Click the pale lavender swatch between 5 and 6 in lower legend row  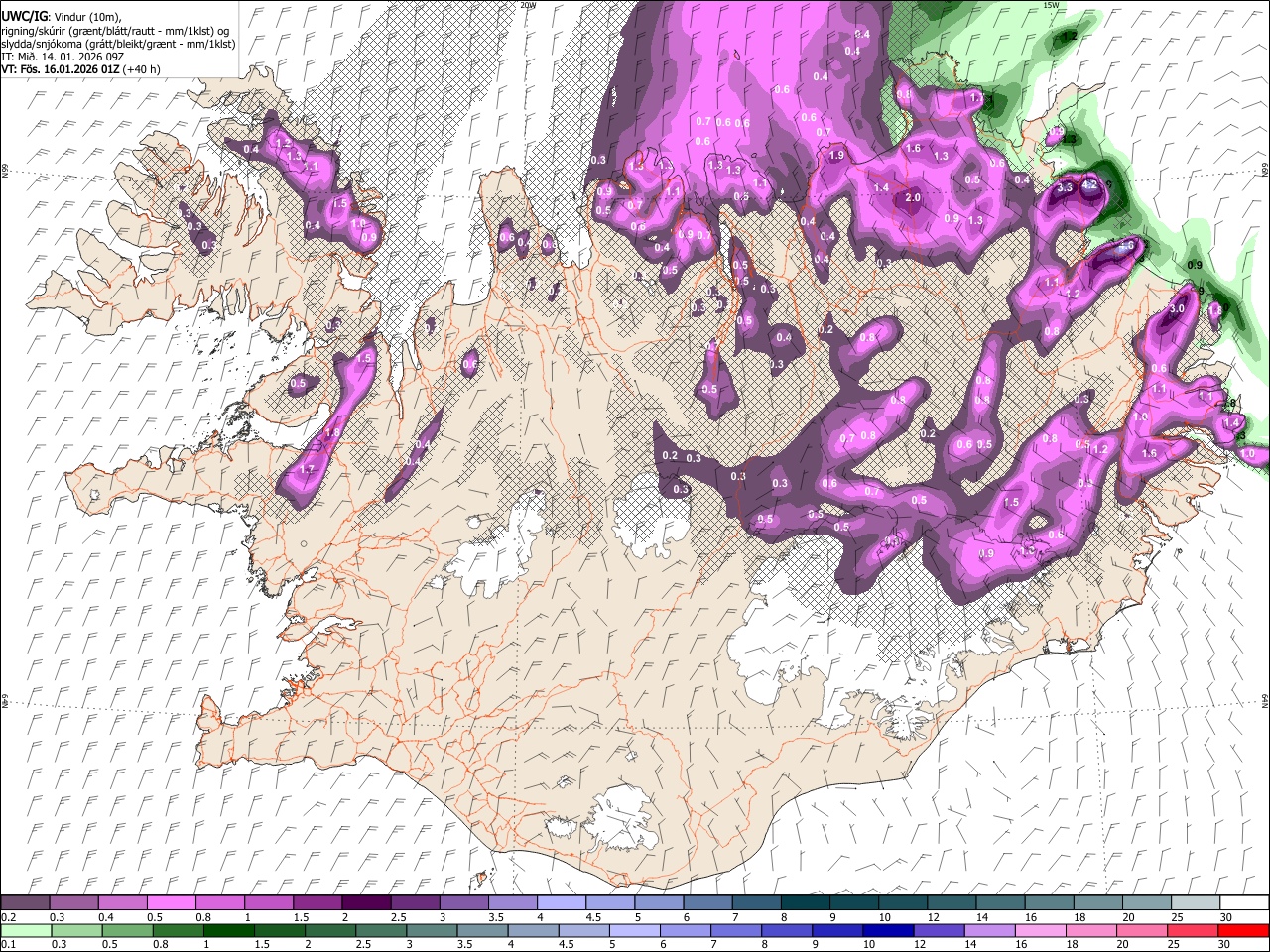(634, 930)
